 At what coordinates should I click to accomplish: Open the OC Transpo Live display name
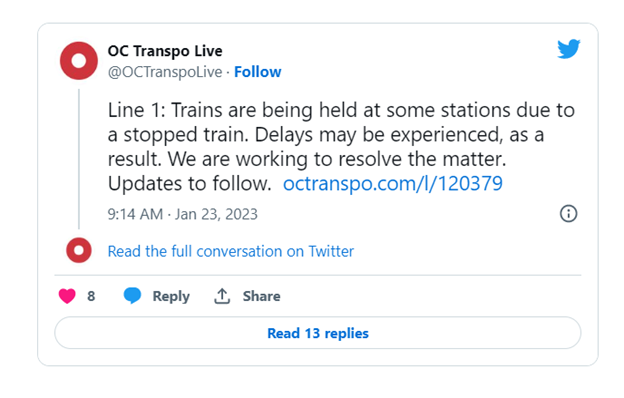pyautogui.click(x=165, y=51)
